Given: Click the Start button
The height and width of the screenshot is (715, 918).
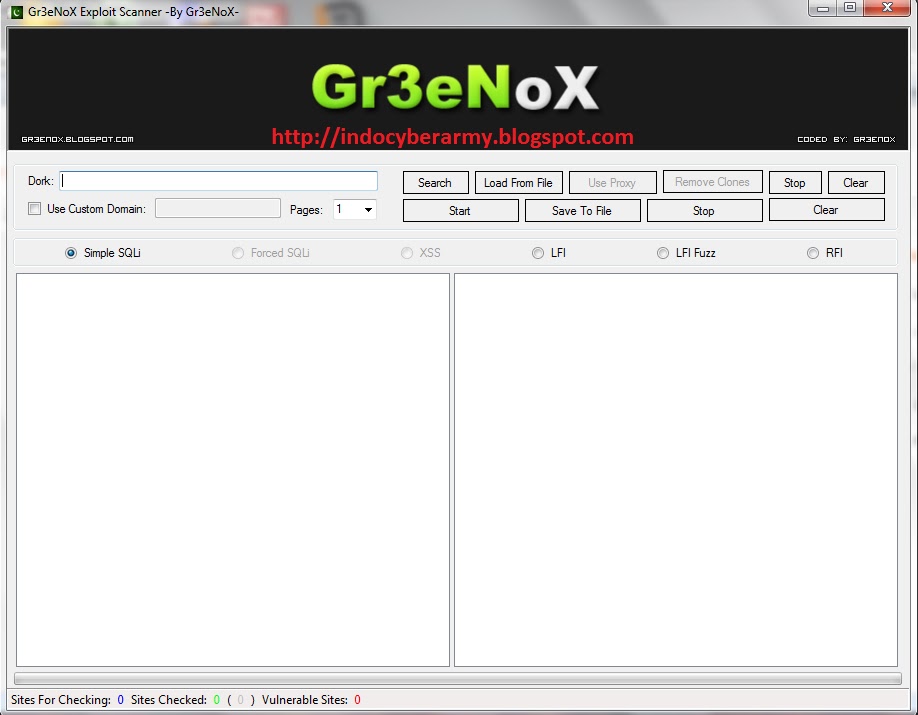Looking at the screenshot, I should coord(461,211).
